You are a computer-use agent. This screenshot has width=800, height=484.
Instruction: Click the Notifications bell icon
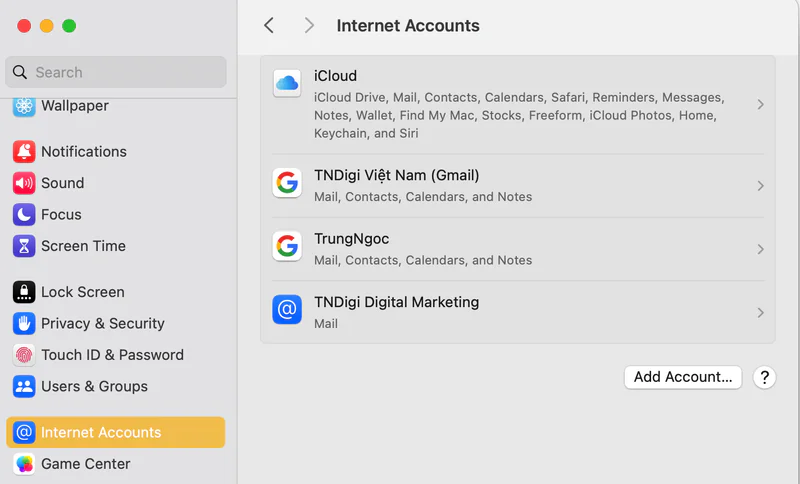coord(24,151)
